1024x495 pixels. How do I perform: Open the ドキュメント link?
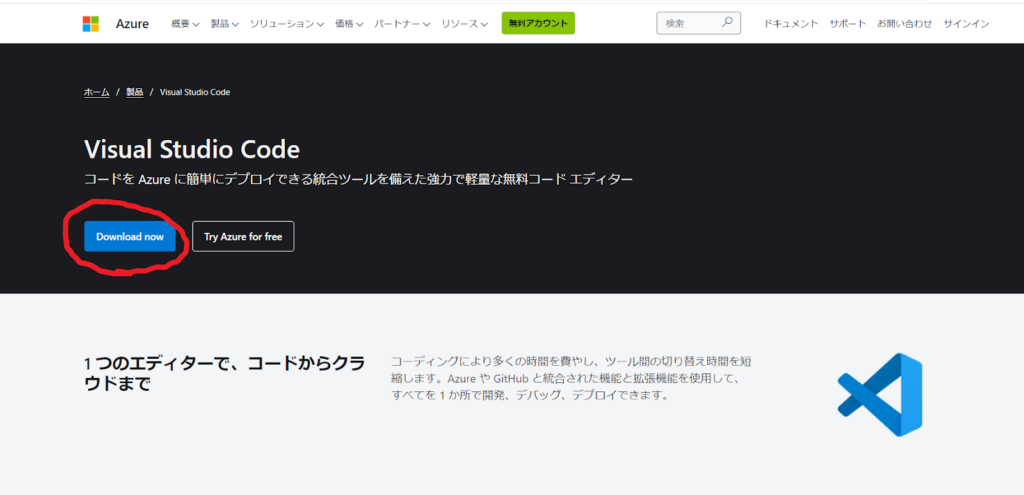pyautogui.click(x=790, y=23)
